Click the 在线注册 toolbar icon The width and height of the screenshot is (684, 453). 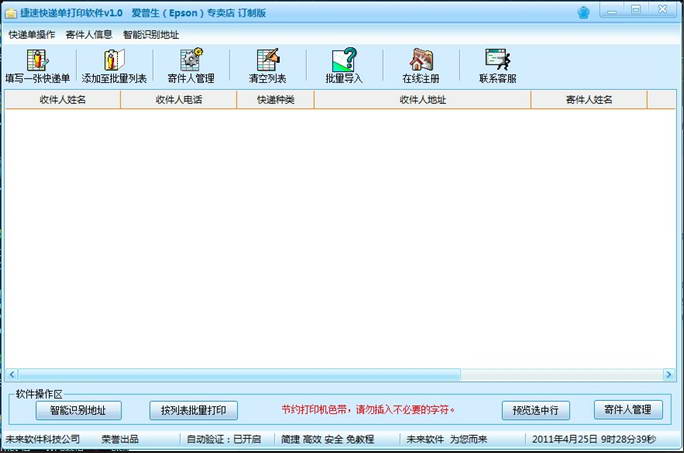[x=421, y=65]
